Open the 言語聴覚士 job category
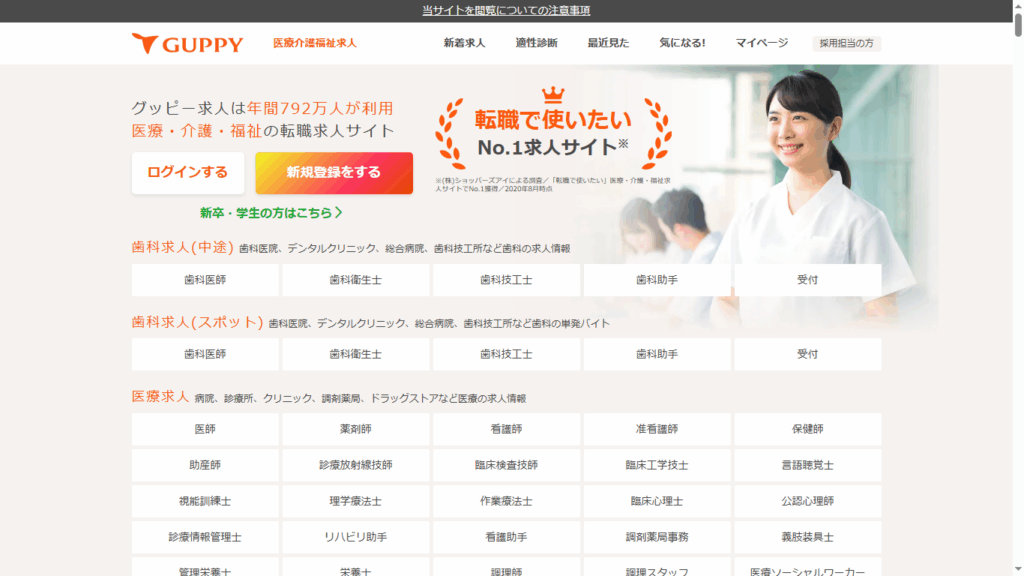This screenshot has height=576, width=1024. [x=807, y=465]
